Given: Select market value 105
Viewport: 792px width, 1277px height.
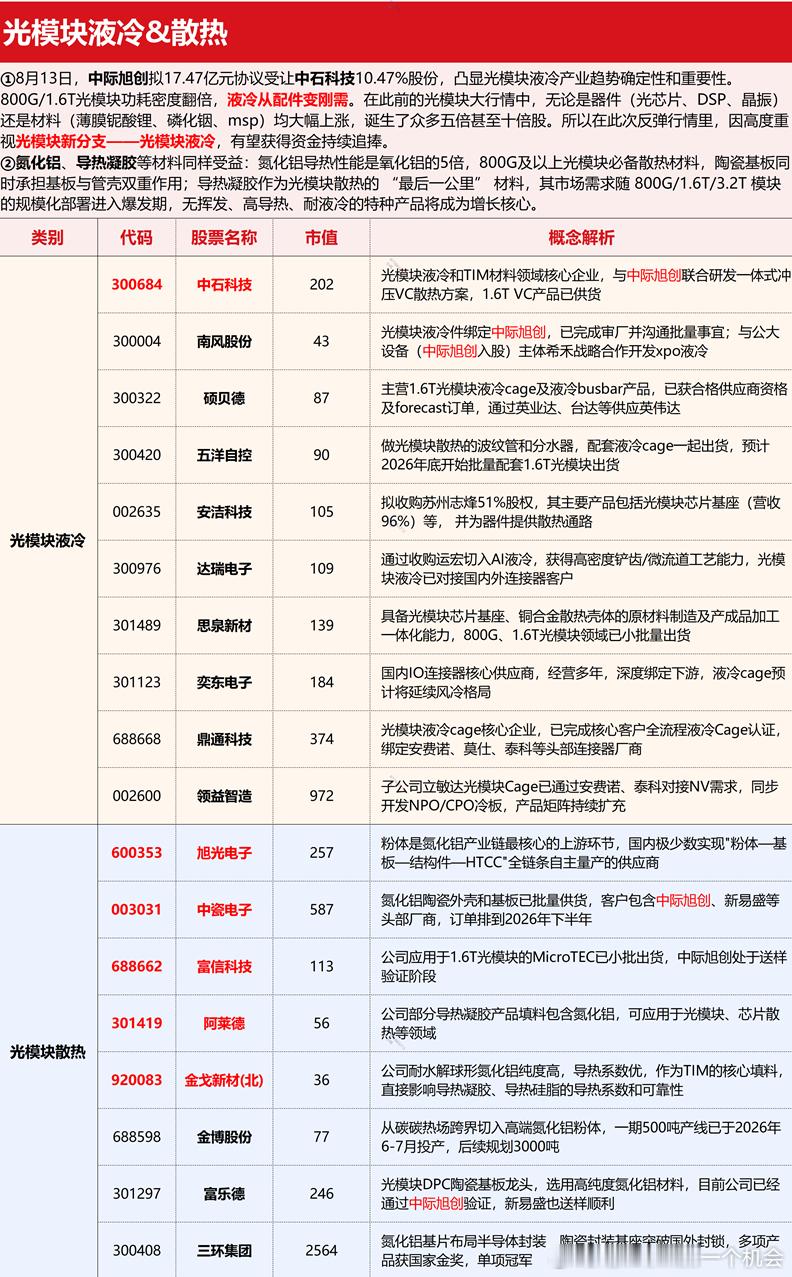Looking at the screenshot, I should click(x=321, y=512).
